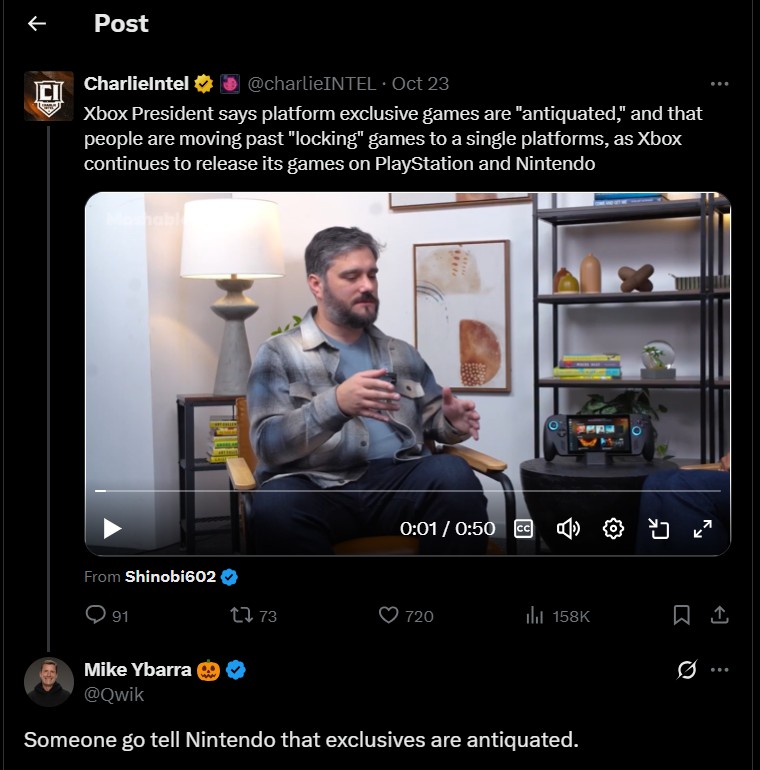Viewport: 760px width, 770px height.
Task: Play the embedded video
Action: pos(112,528)
